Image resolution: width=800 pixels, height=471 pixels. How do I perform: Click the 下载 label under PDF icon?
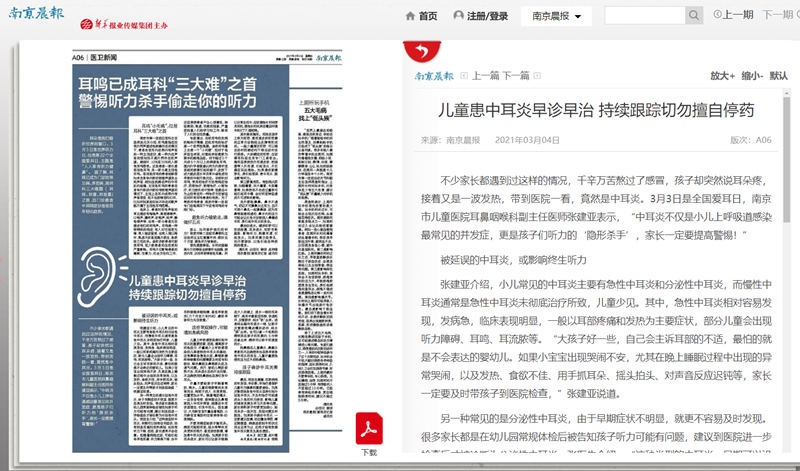(369, 453)
